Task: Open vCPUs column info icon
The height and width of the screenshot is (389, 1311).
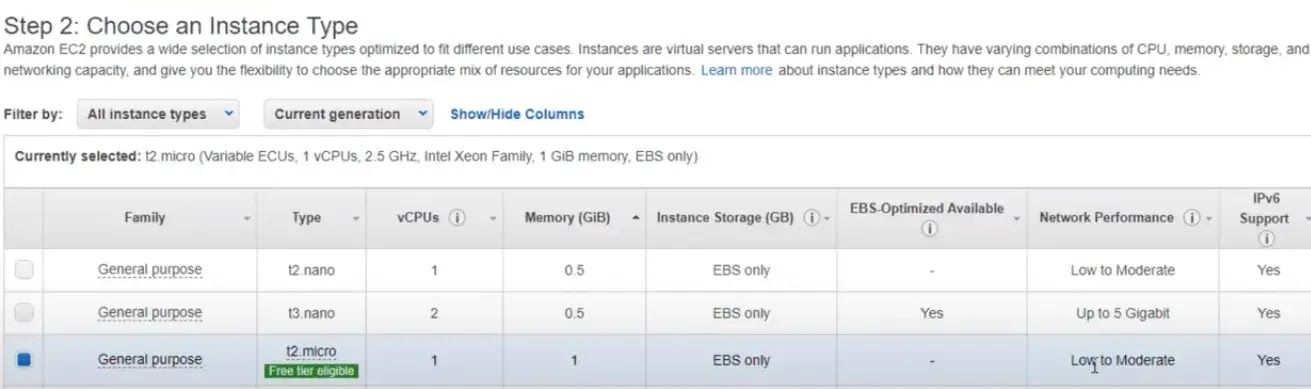Action: tap(458, 218)
